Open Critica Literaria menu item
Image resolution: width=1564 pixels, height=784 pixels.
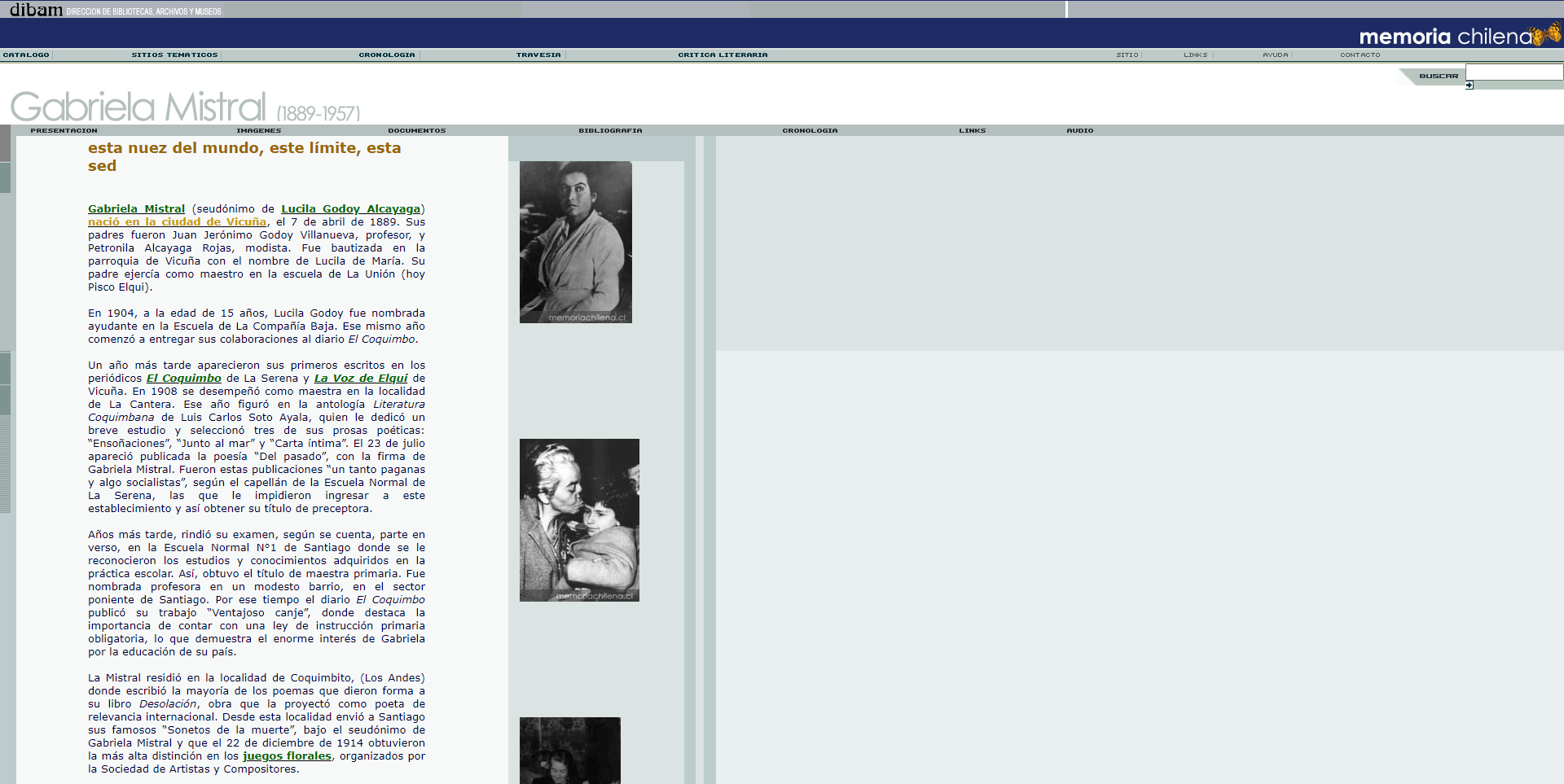pos(723,55)
